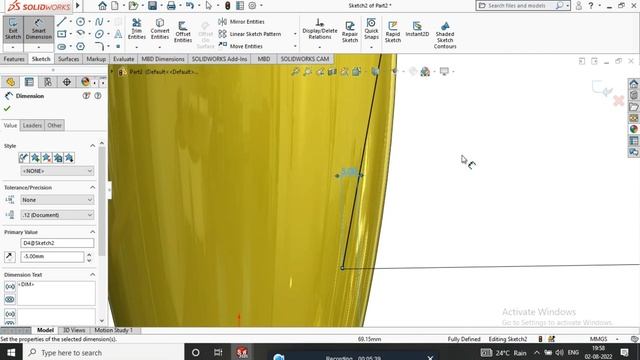
Task: Click Convert Entities tool
Action: [160, 29]
